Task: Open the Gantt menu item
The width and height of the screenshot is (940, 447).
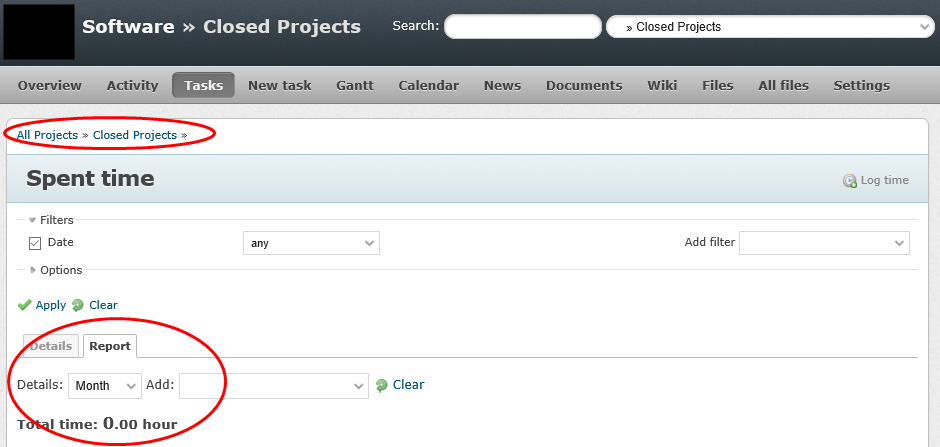Action: [x=355, y=86]
